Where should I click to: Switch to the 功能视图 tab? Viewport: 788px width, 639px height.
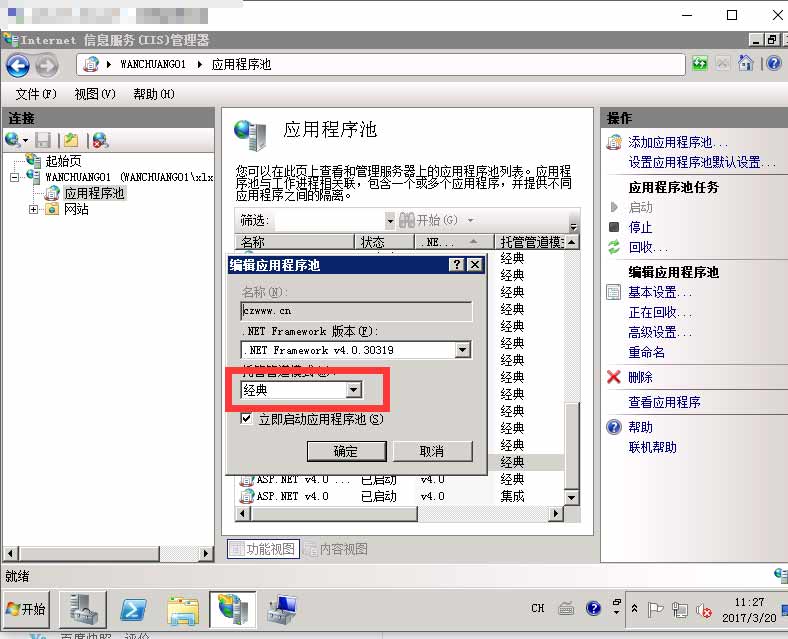[x=263, y=549]
